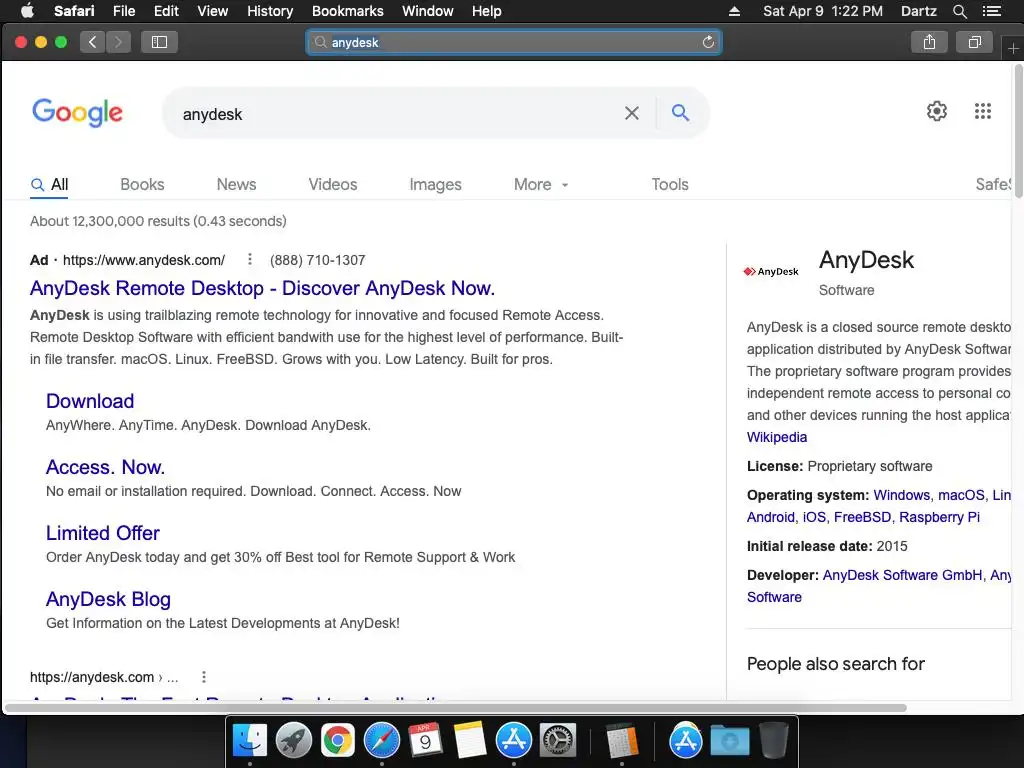The image size is (1024, 768).
Task: Click the Raspberry Pi link
Action: click(x=939, y=517)
